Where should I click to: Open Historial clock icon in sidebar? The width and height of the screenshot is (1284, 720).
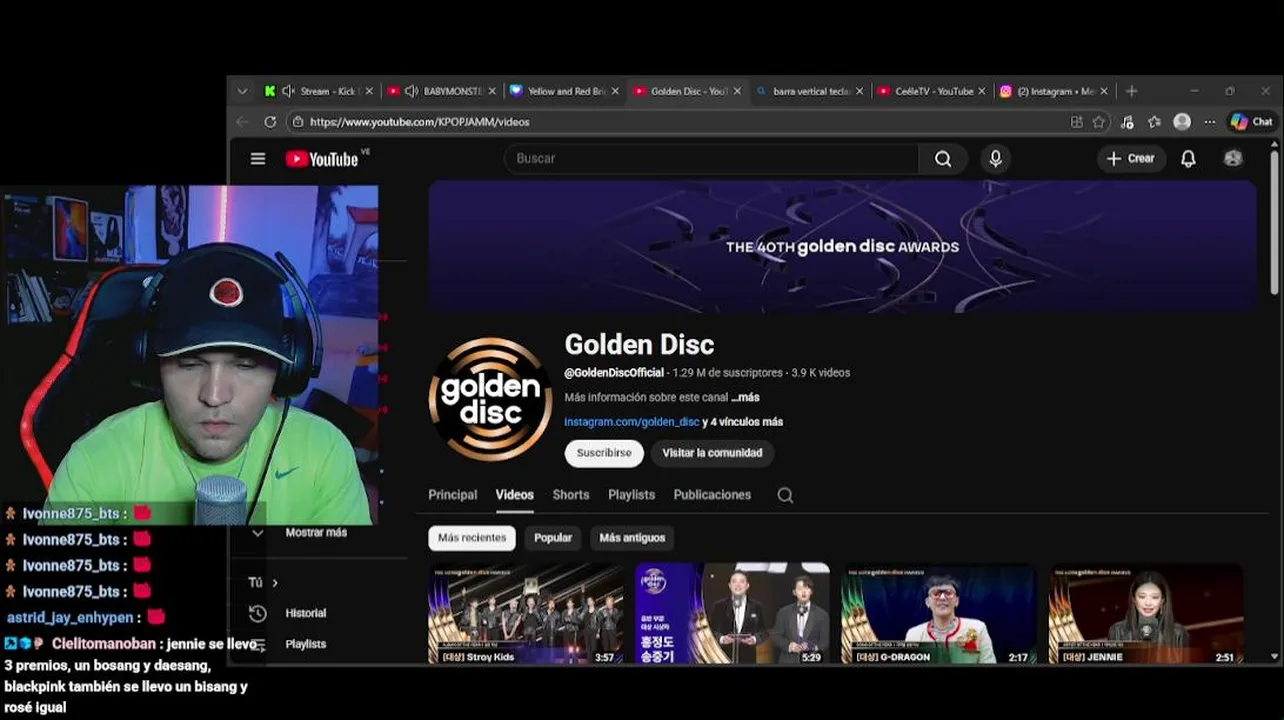point(258,613)
